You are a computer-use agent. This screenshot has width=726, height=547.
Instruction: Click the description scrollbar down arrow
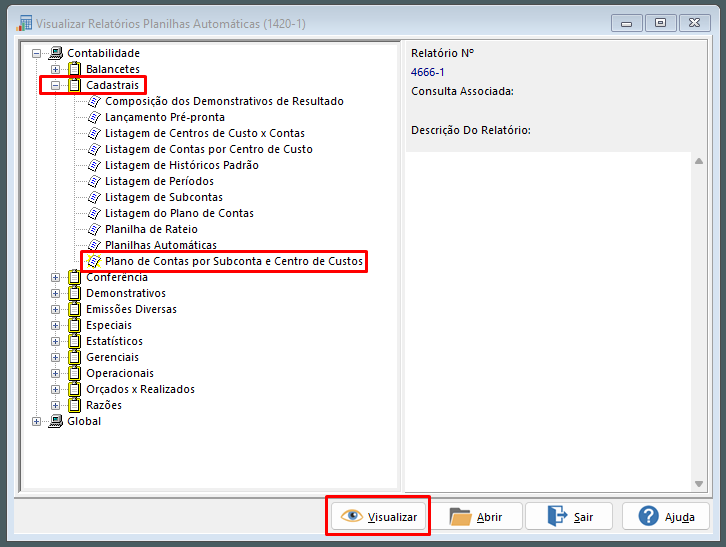699,484
